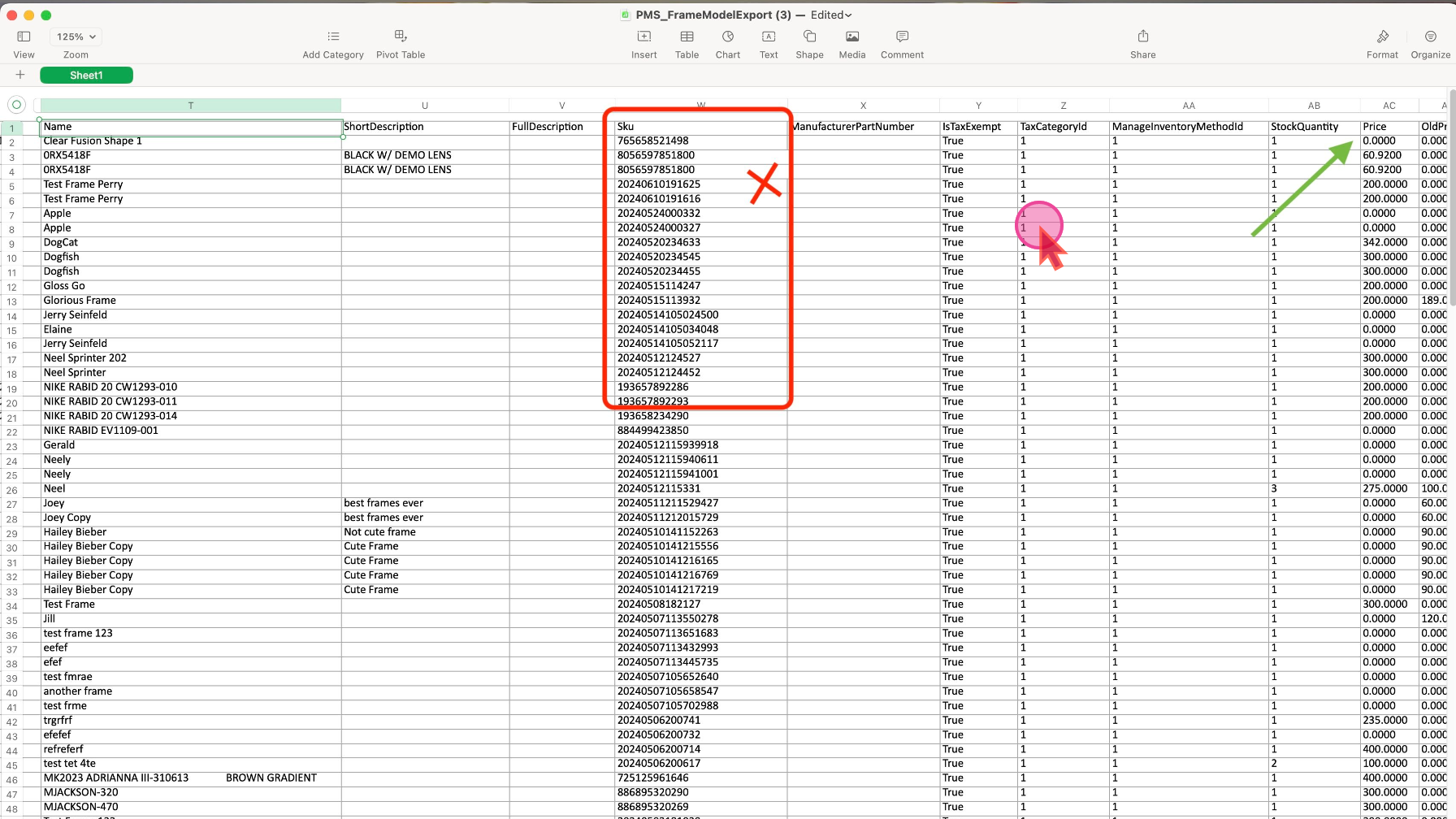Share the spreadsheet
The height and width of the screenshot is (819, 1456).
[x=1142, y=37]
